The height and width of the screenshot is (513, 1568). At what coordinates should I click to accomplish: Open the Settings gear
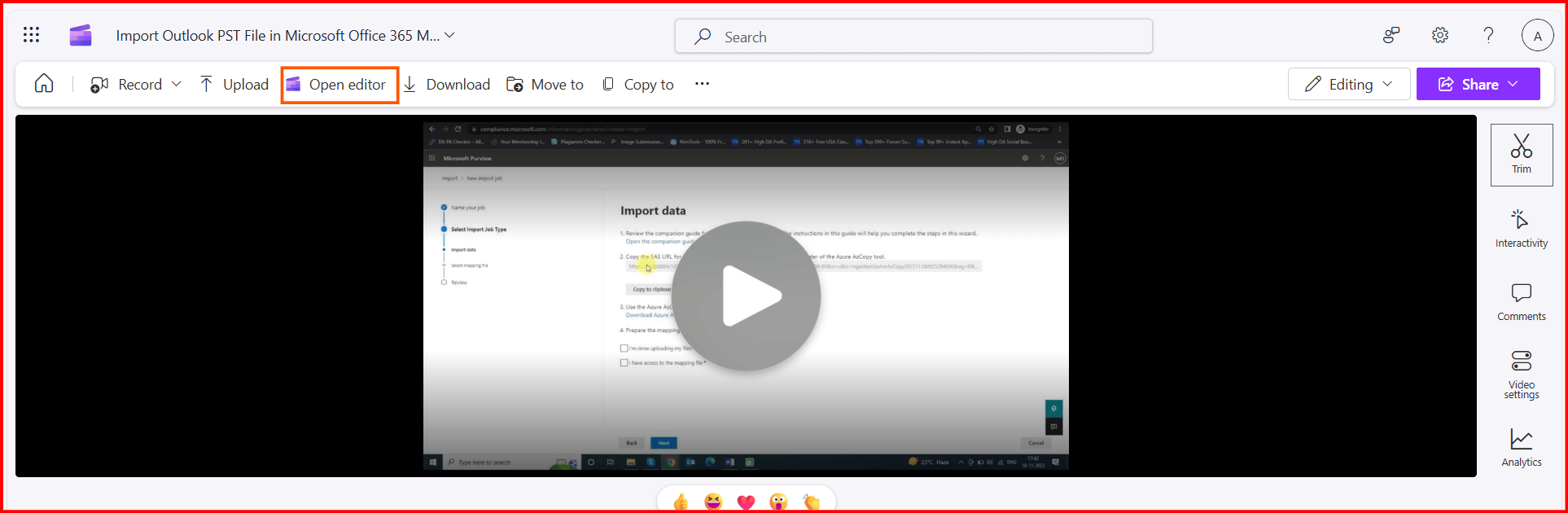[x=1440, y=35]
